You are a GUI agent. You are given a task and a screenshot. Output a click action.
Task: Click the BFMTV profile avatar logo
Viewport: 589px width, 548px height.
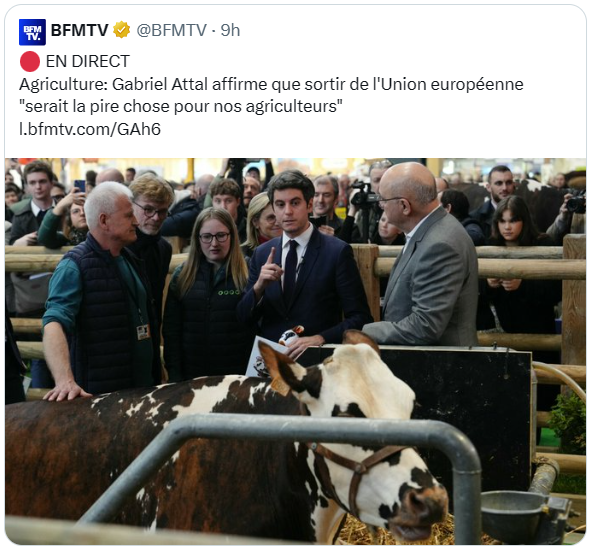point(32,32)
